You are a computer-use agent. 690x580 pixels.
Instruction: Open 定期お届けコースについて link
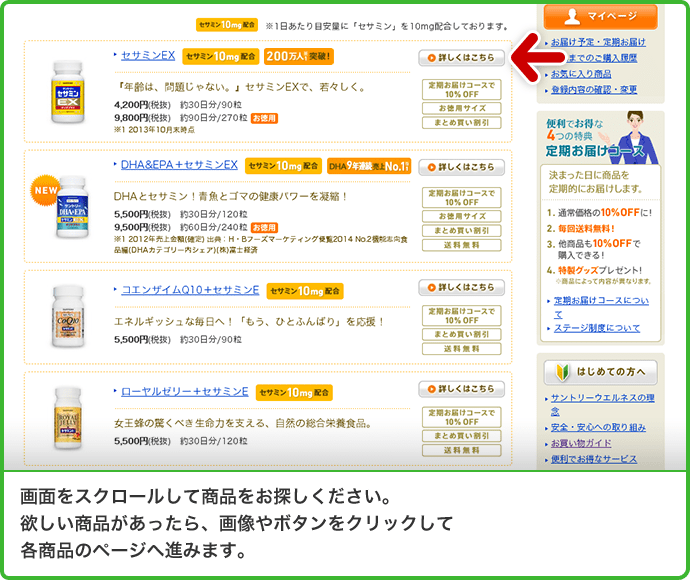click(601, 307)
